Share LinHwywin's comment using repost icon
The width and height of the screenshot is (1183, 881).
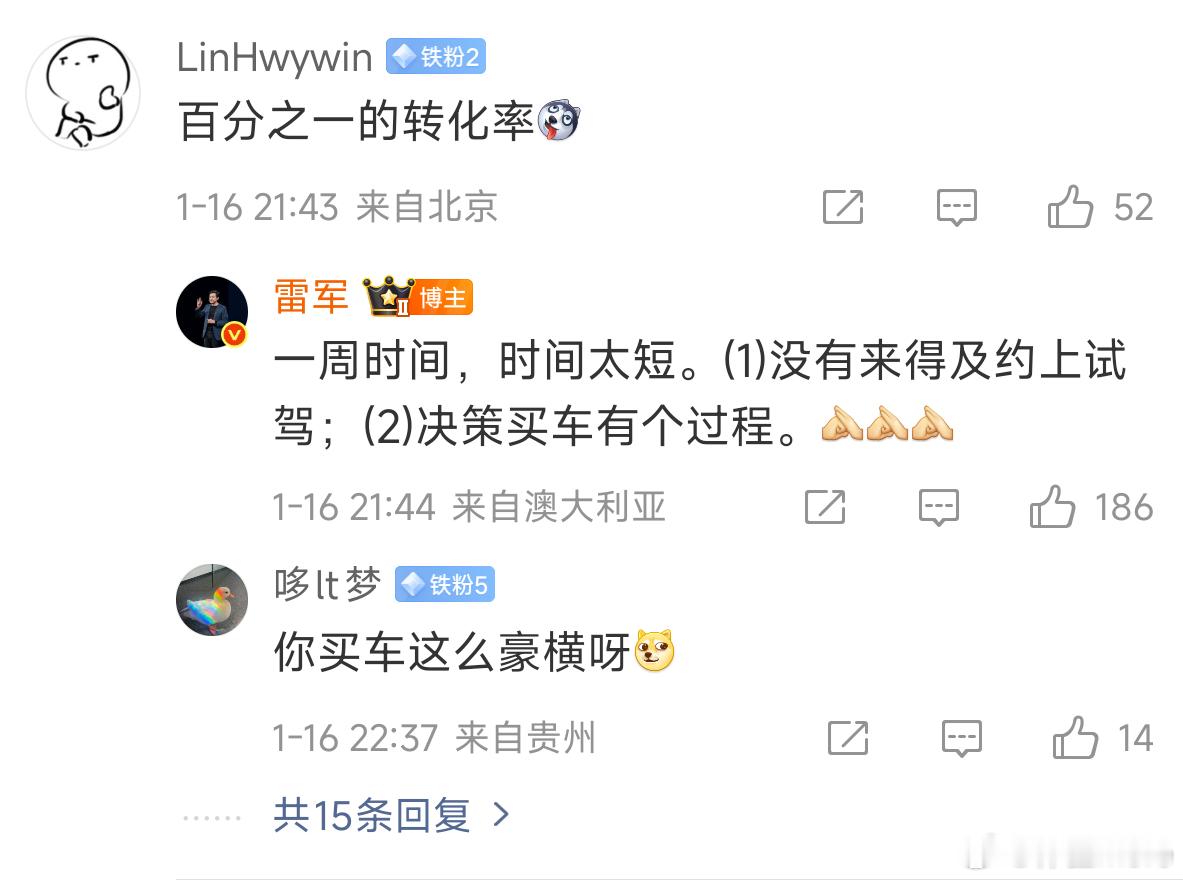point(843,207)
